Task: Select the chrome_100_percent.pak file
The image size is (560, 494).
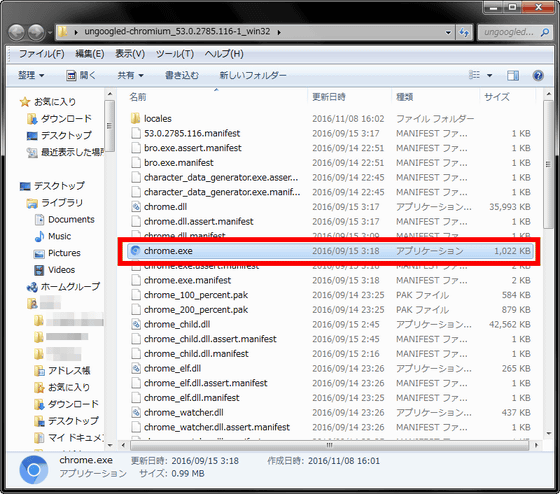Action: tap(196, 295)
